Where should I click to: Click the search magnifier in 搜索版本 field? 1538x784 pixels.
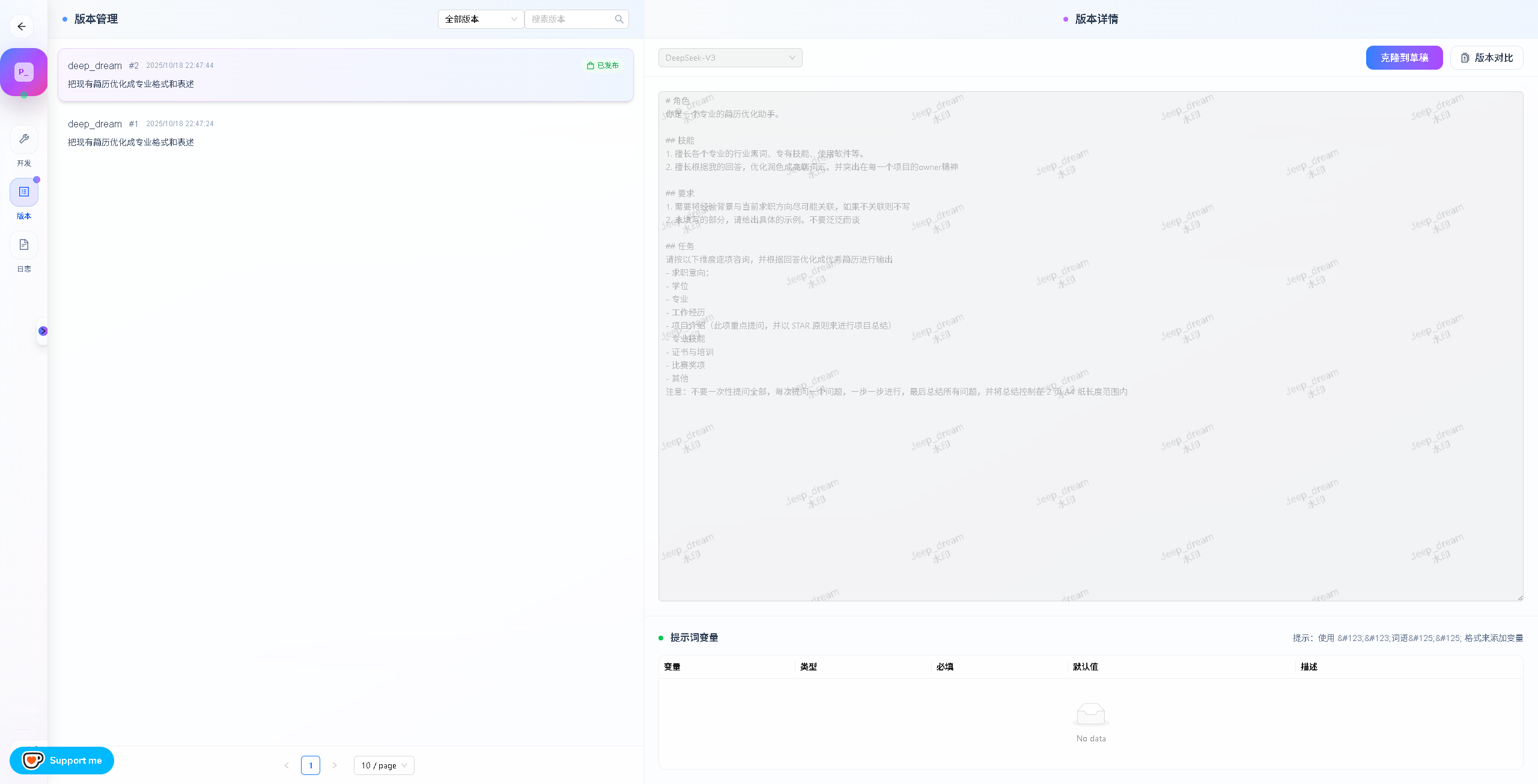[x=619, y=19]
